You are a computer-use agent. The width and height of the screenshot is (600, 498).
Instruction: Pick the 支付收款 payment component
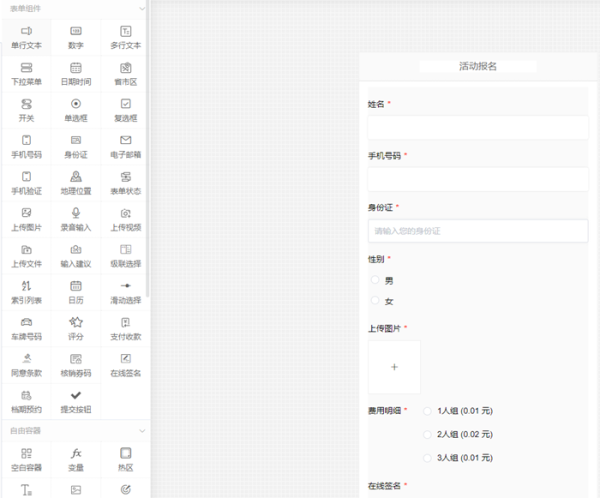(126, 329)
